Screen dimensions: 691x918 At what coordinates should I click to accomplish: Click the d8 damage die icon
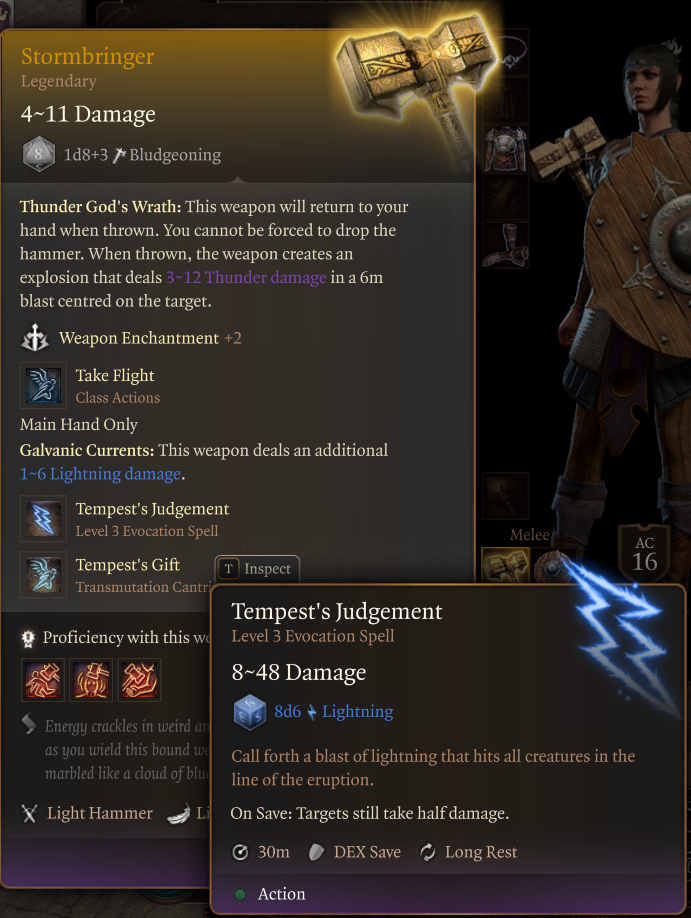coord(39,155)
